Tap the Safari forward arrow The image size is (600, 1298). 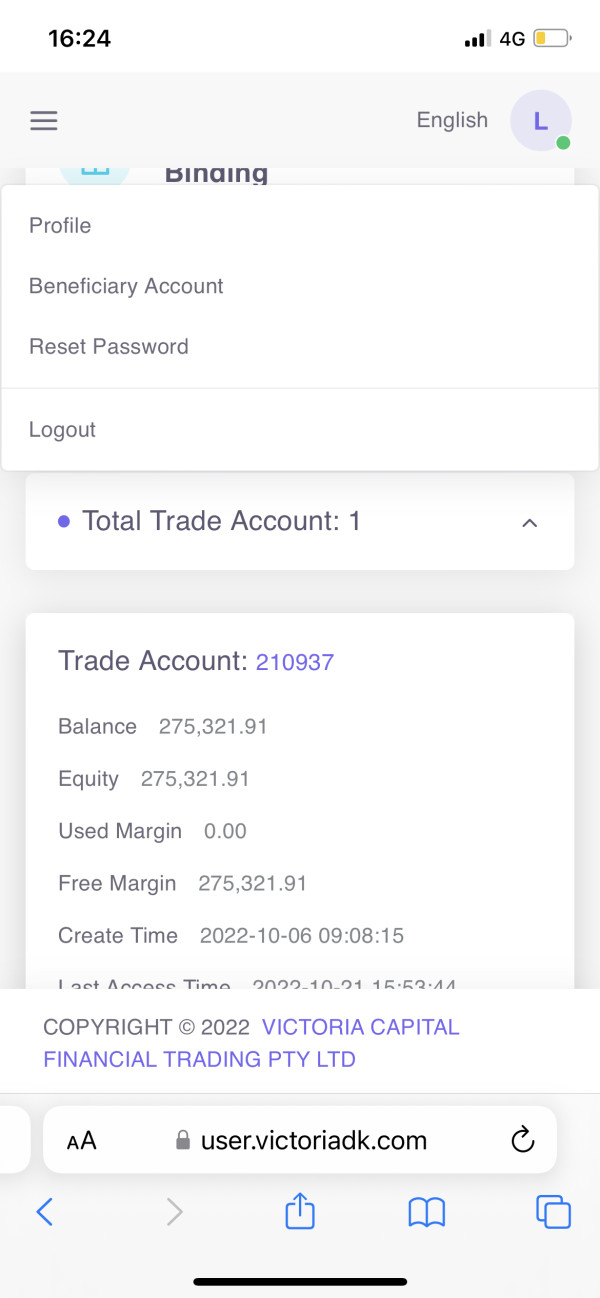click(175, 1212)
